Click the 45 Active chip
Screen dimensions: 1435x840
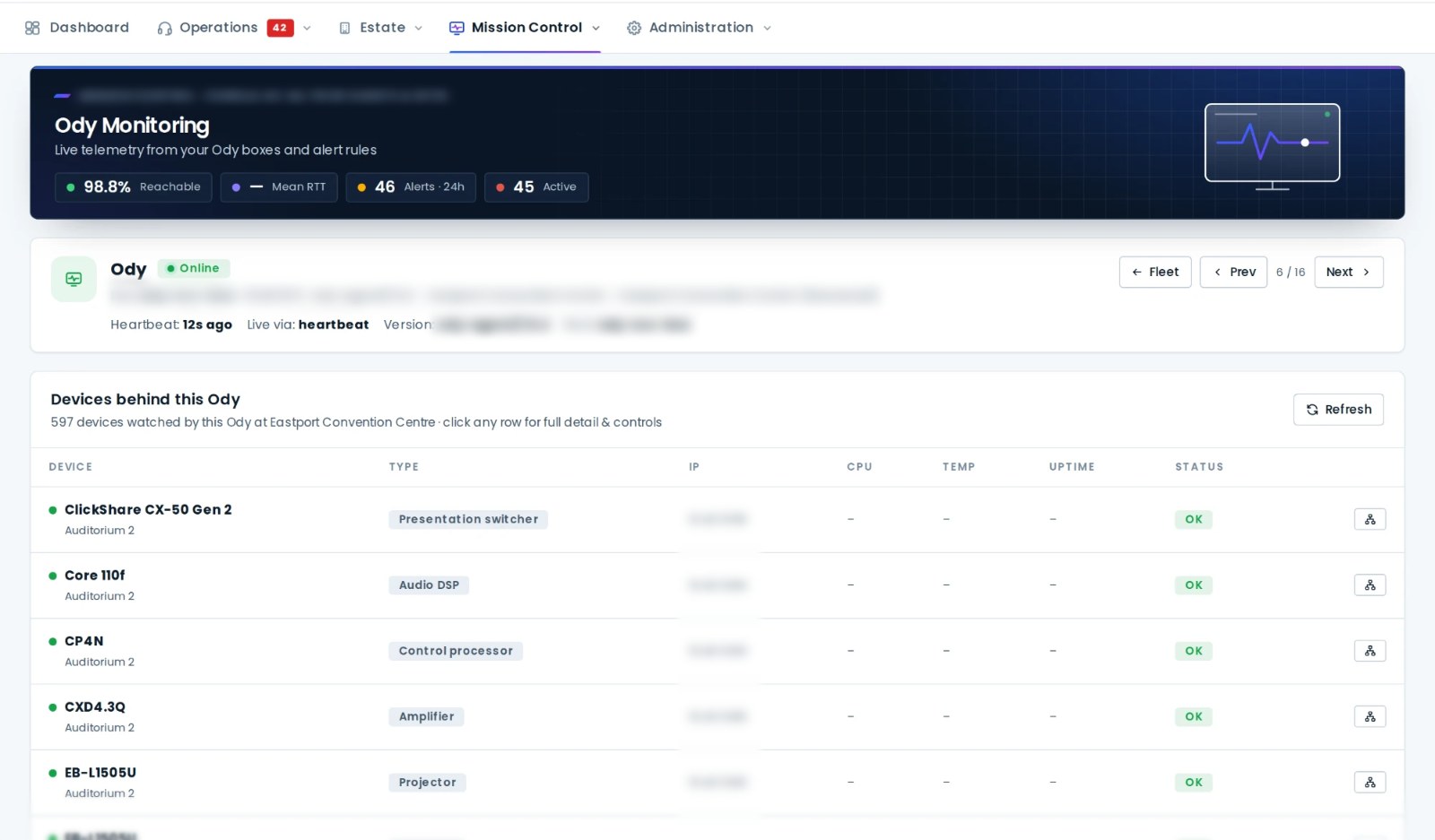click(x=536, y=187)
